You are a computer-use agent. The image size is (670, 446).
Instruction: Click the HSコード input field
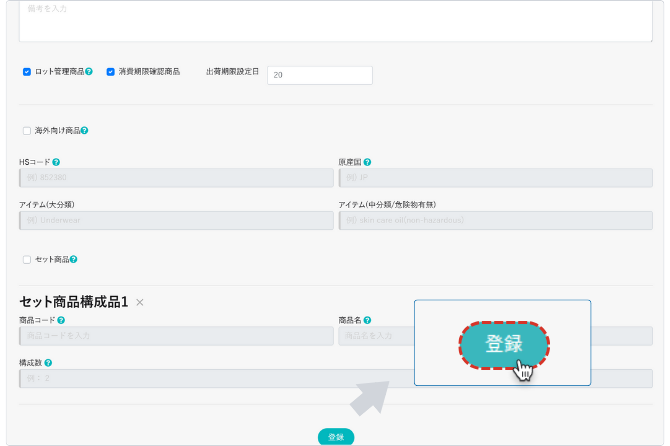[x=176, y=178]
